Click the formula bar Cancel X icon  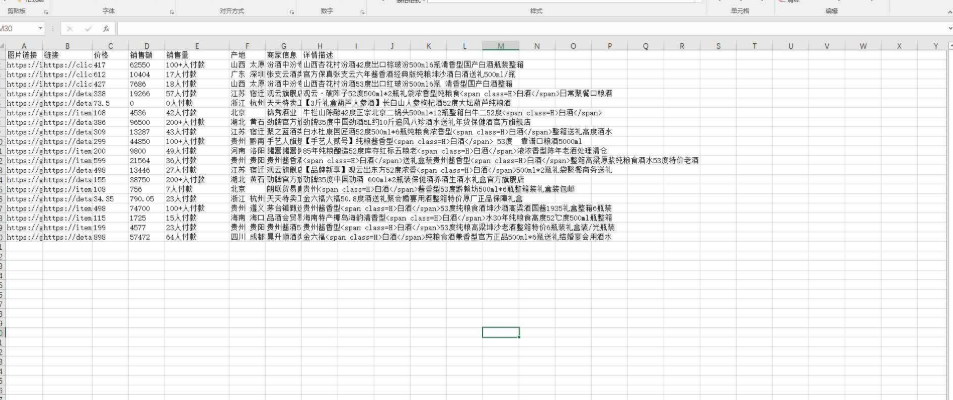pos(70,29)
